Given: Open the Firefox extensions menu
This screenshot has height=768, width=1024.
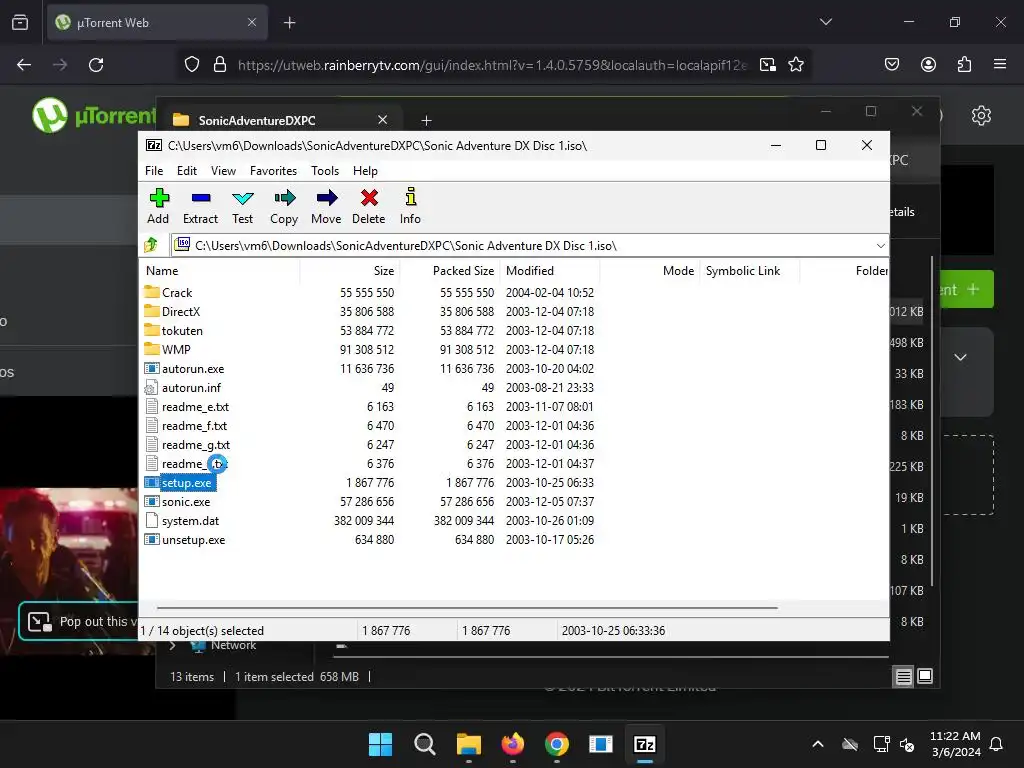Looking at the screenshot, I should (x=964, y=65).
